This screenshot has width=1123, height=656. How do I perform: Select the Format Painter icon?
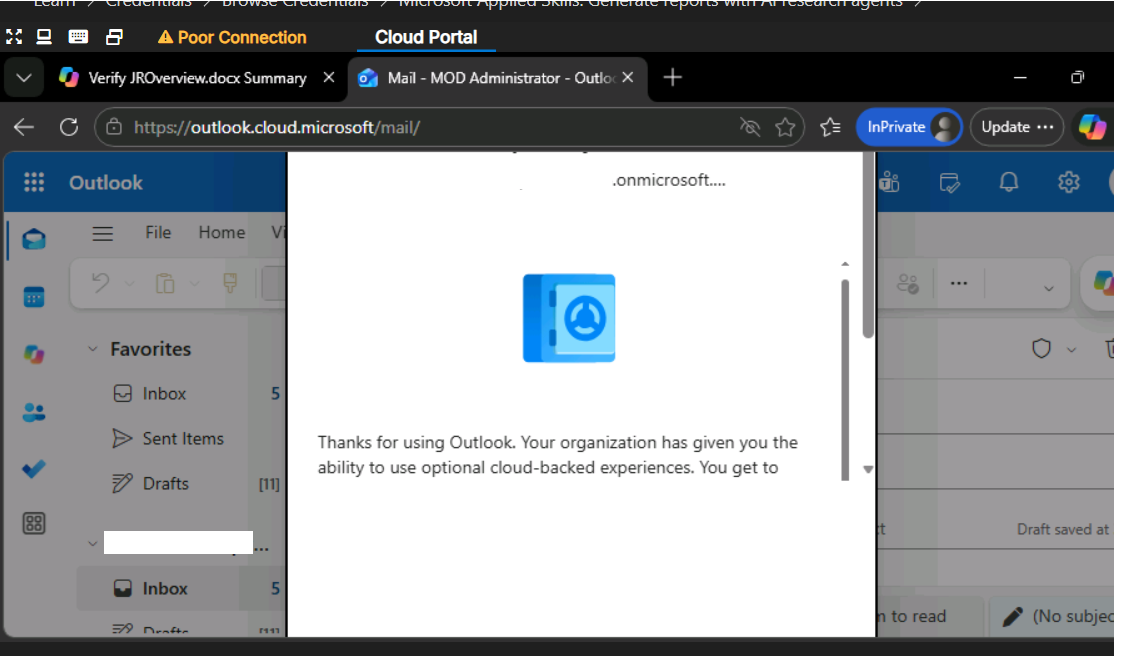pos(230,283)
